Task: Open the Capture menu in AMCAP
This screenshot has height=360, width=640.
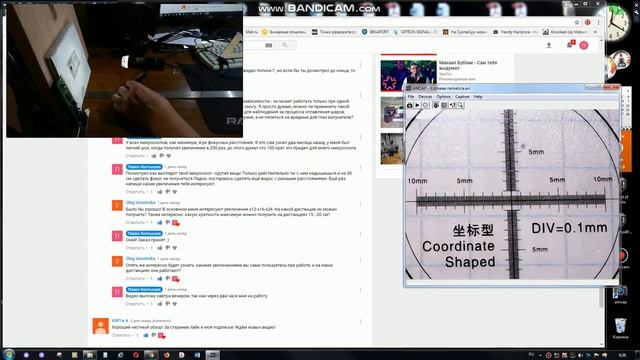Action: pos(462,97)
